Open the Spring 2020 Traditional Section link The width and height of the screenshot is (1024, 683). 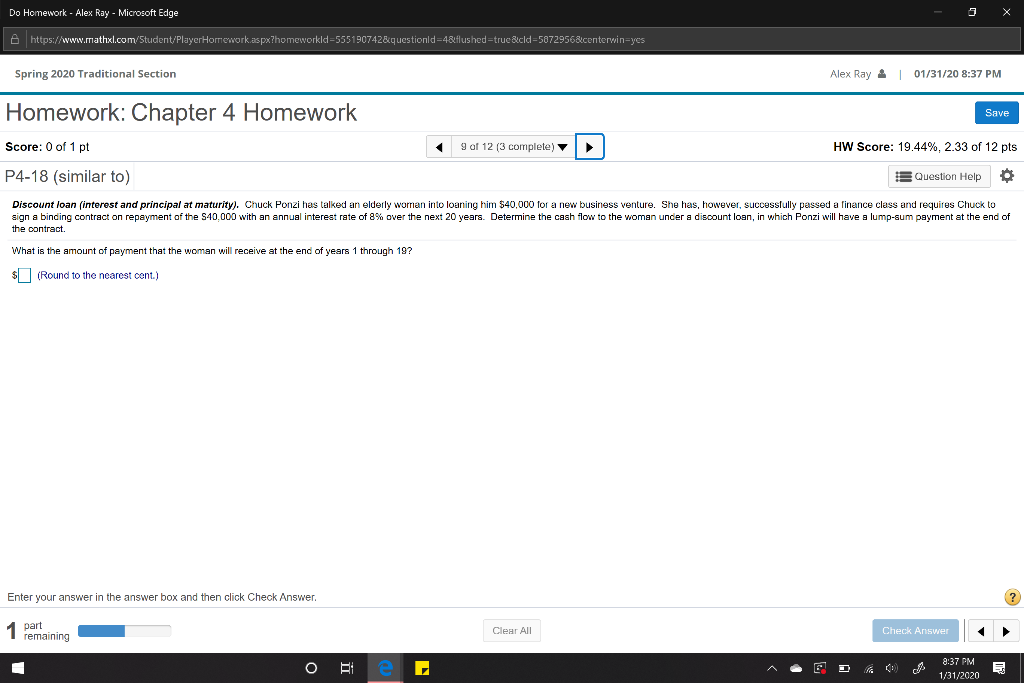[94, 73]
